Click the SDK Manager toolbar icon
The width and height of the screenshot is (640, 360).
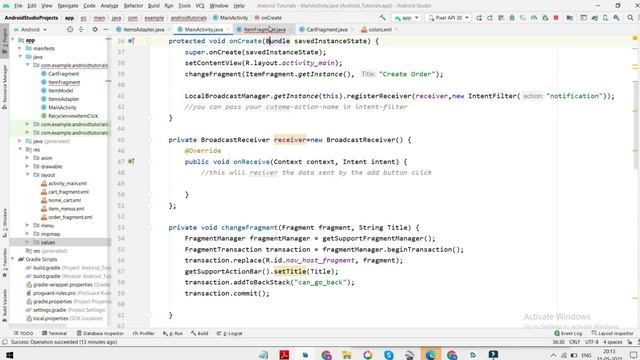(617, 18)
